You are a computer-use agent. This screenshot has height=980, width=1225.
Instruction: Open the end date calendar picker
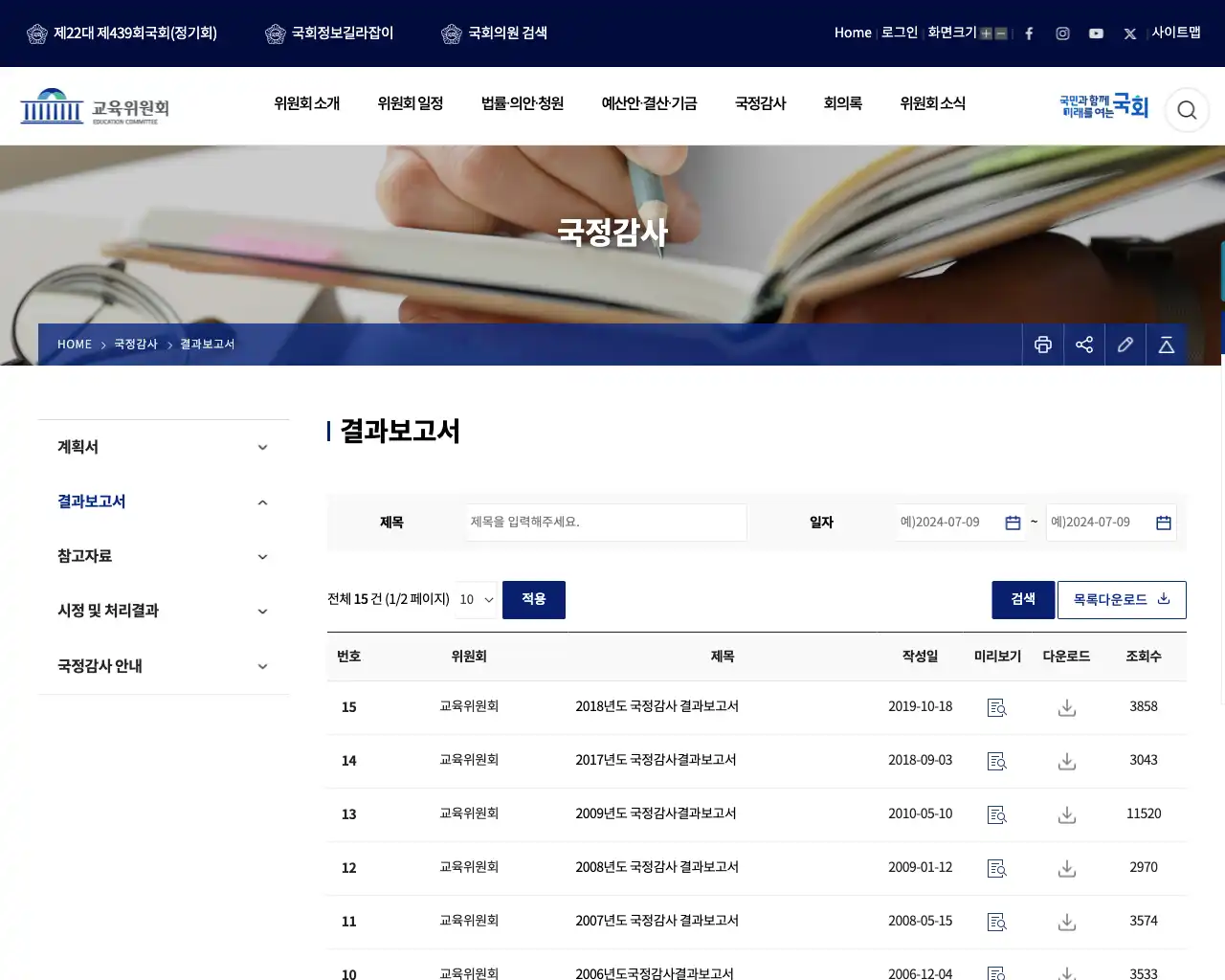1164,523
